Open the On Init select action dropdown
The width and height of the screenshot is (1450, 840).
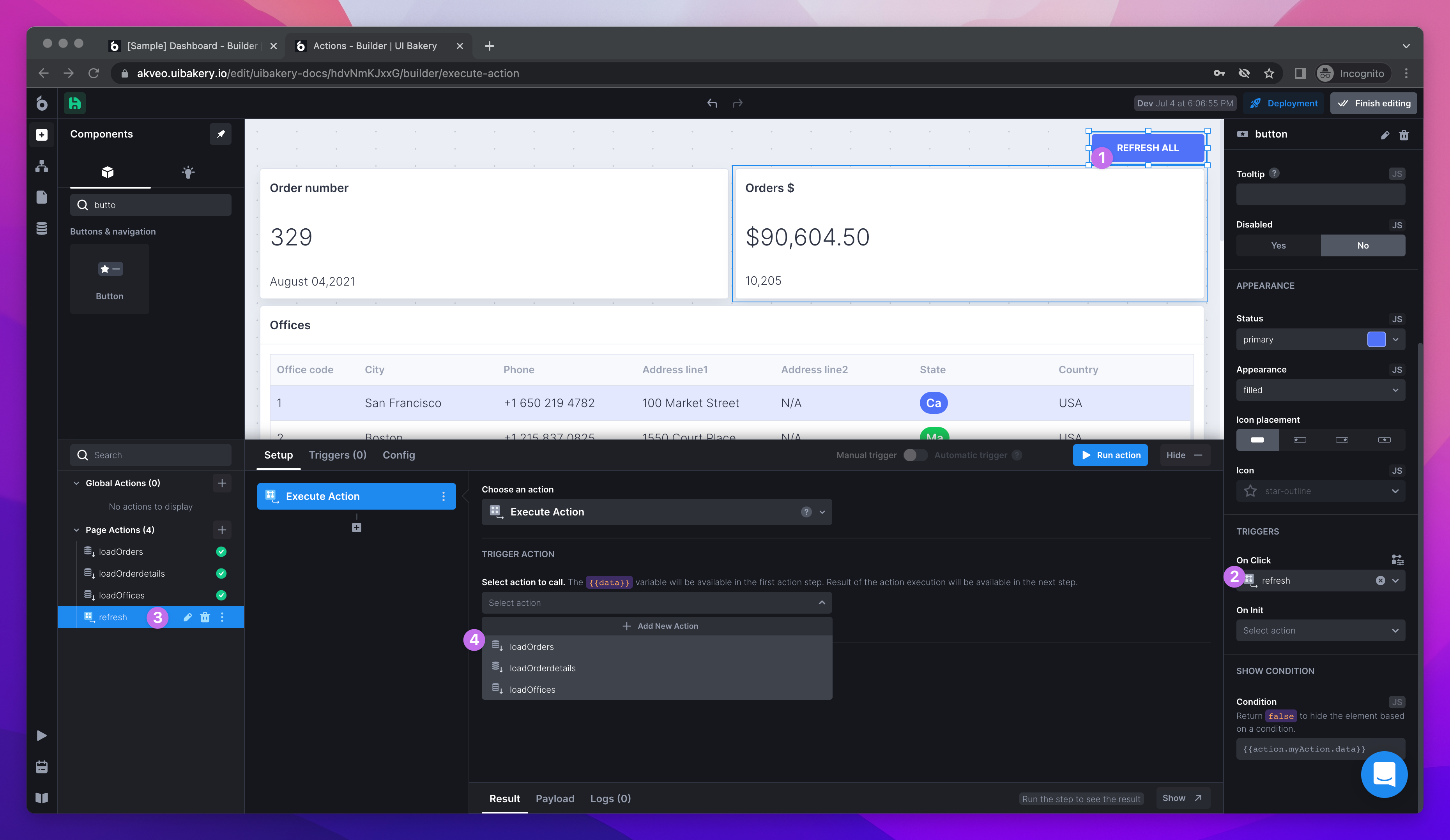click(1320, 630)
